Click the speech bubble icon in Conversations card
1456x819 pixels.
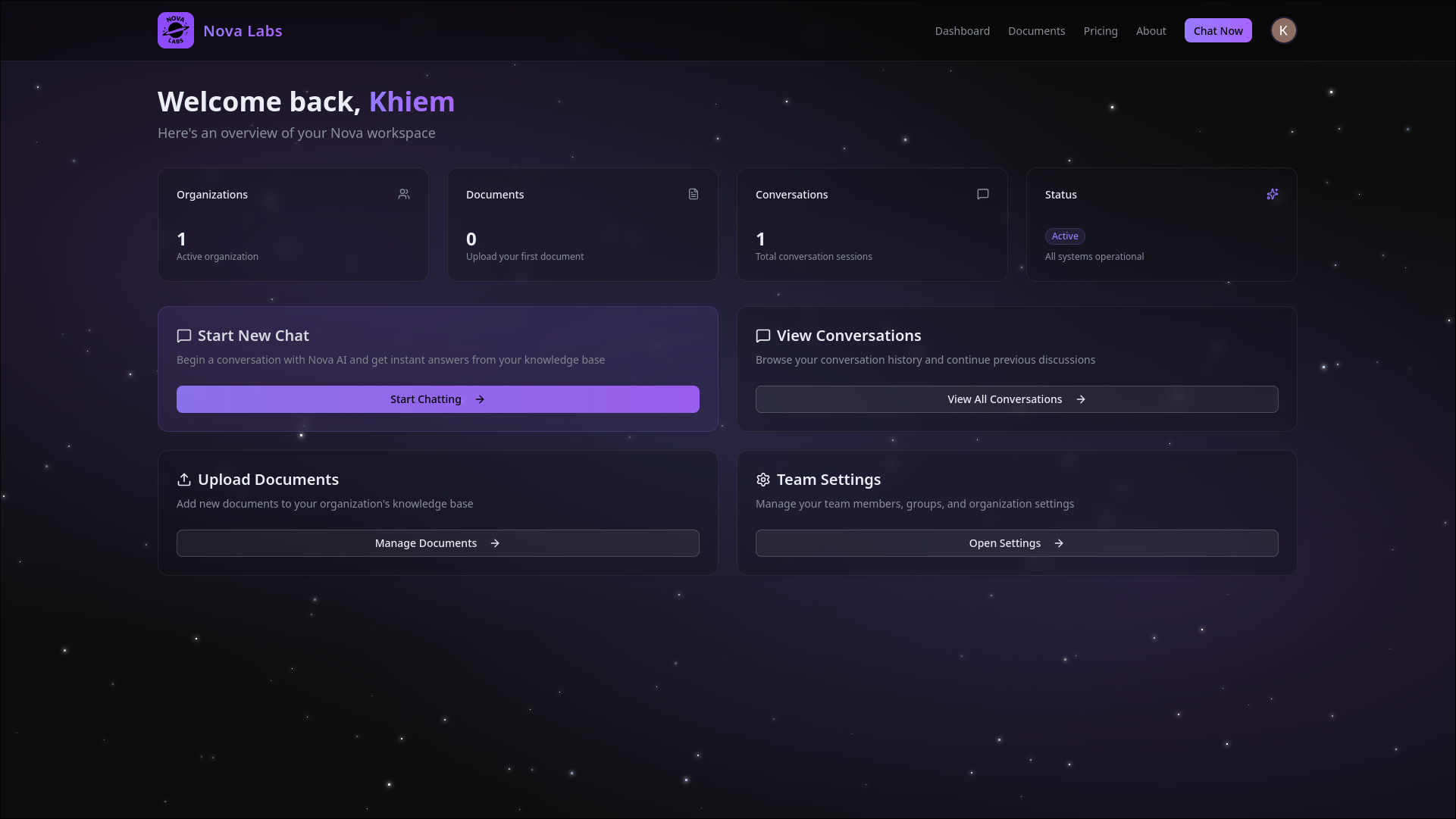[x=983, y=194]
